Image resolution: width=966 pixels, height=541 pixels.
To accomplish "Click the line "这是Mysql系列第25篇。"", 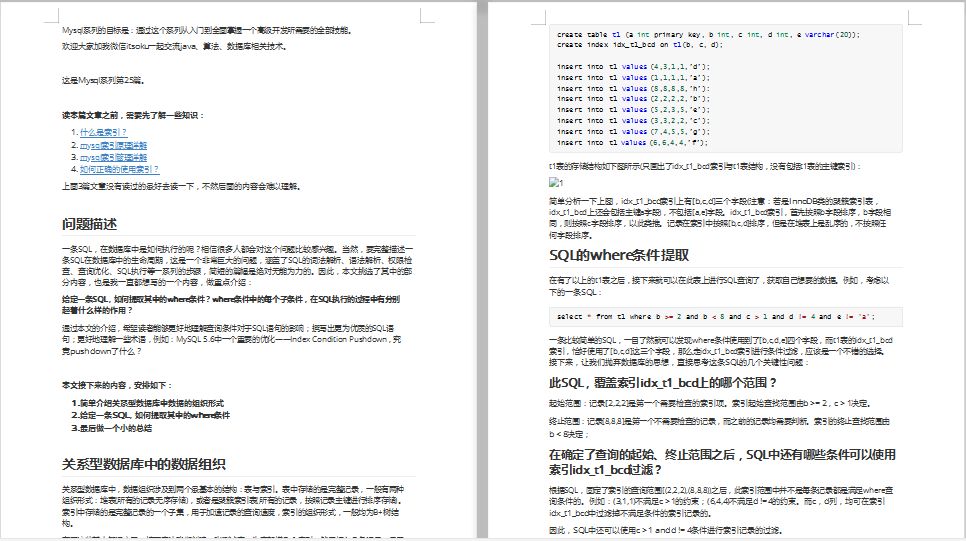I will coord(104,80).
